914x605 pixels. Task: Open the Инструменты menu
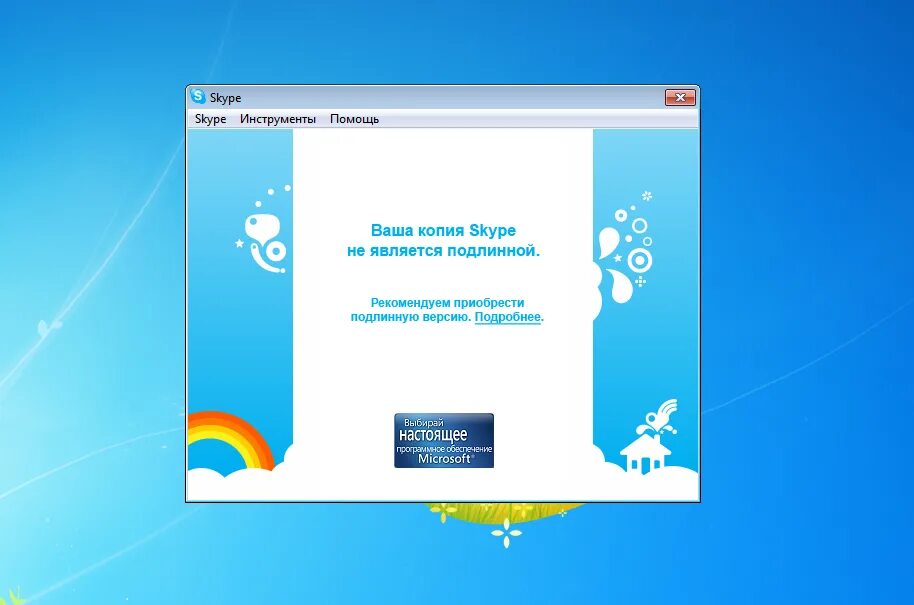[x=278, y=119]
